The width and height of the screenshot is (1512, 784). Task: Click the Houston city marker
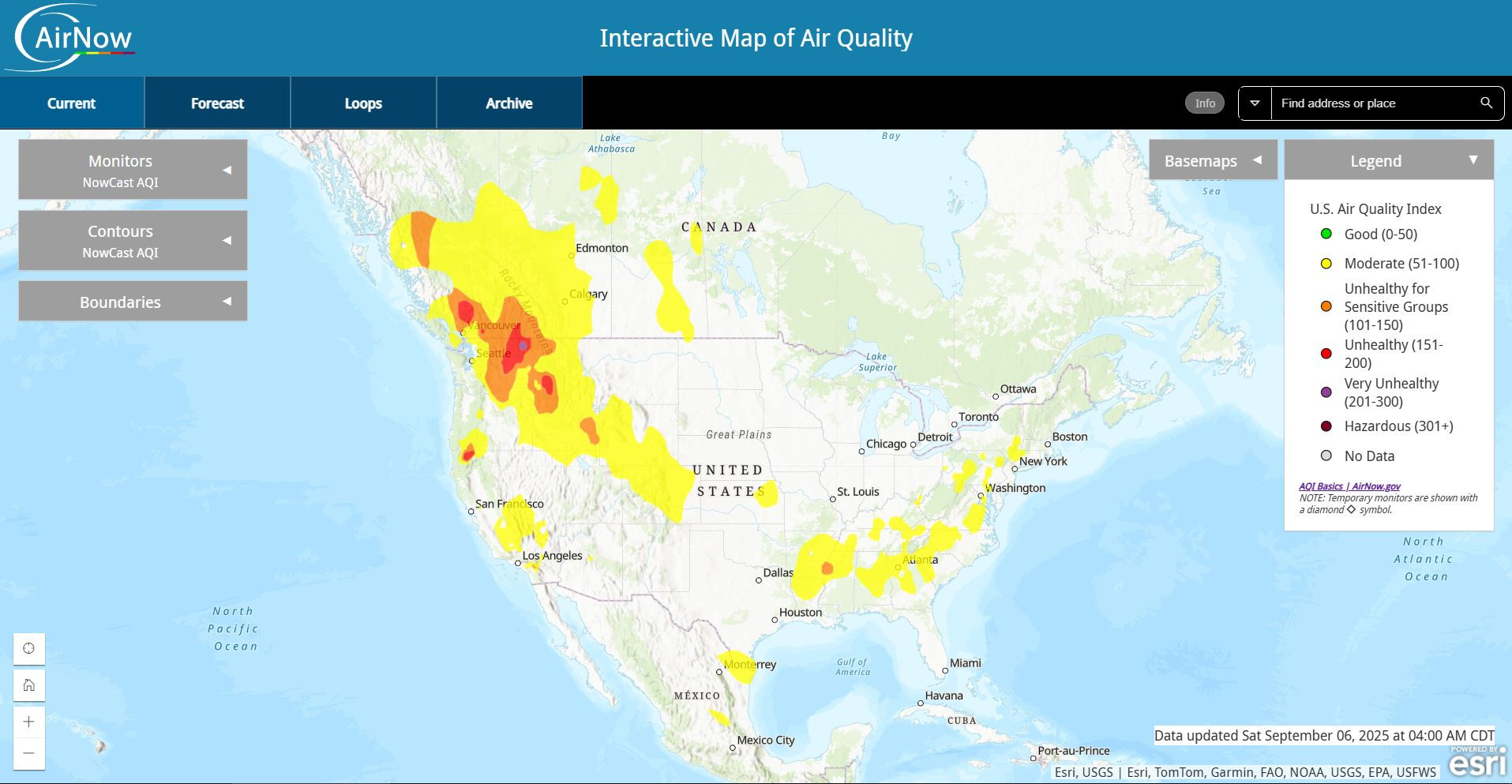775,620
